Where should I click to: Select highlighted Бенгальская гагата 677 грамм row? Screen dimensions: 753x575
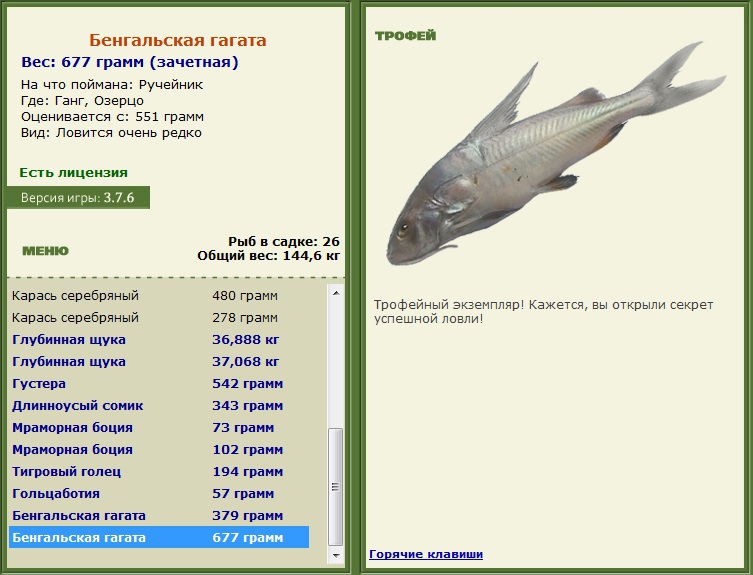158,538
